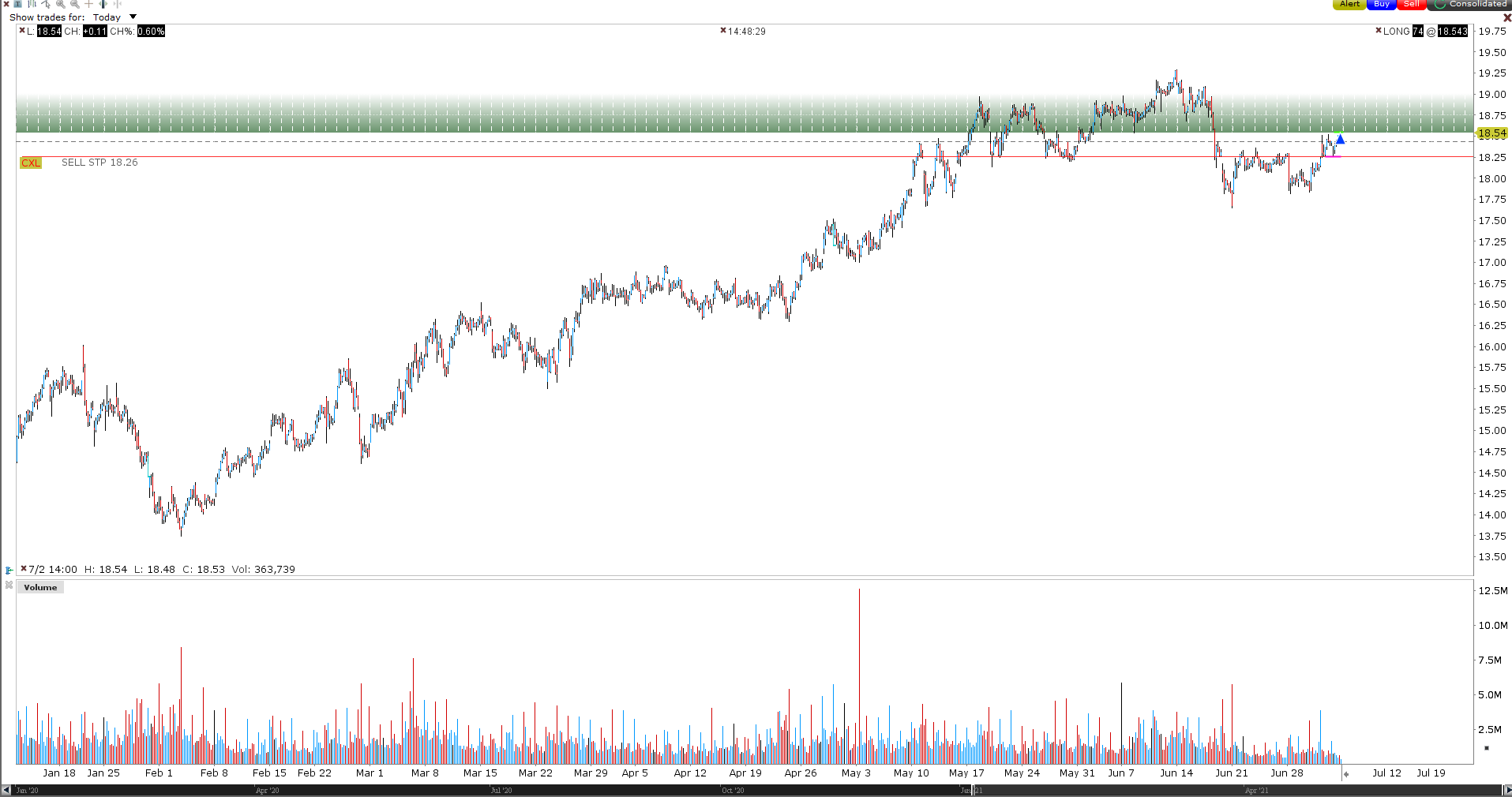Open the chart bar type tool
Screen dimensions: 1512x797
pyautogui.click(x=32, y=4)
